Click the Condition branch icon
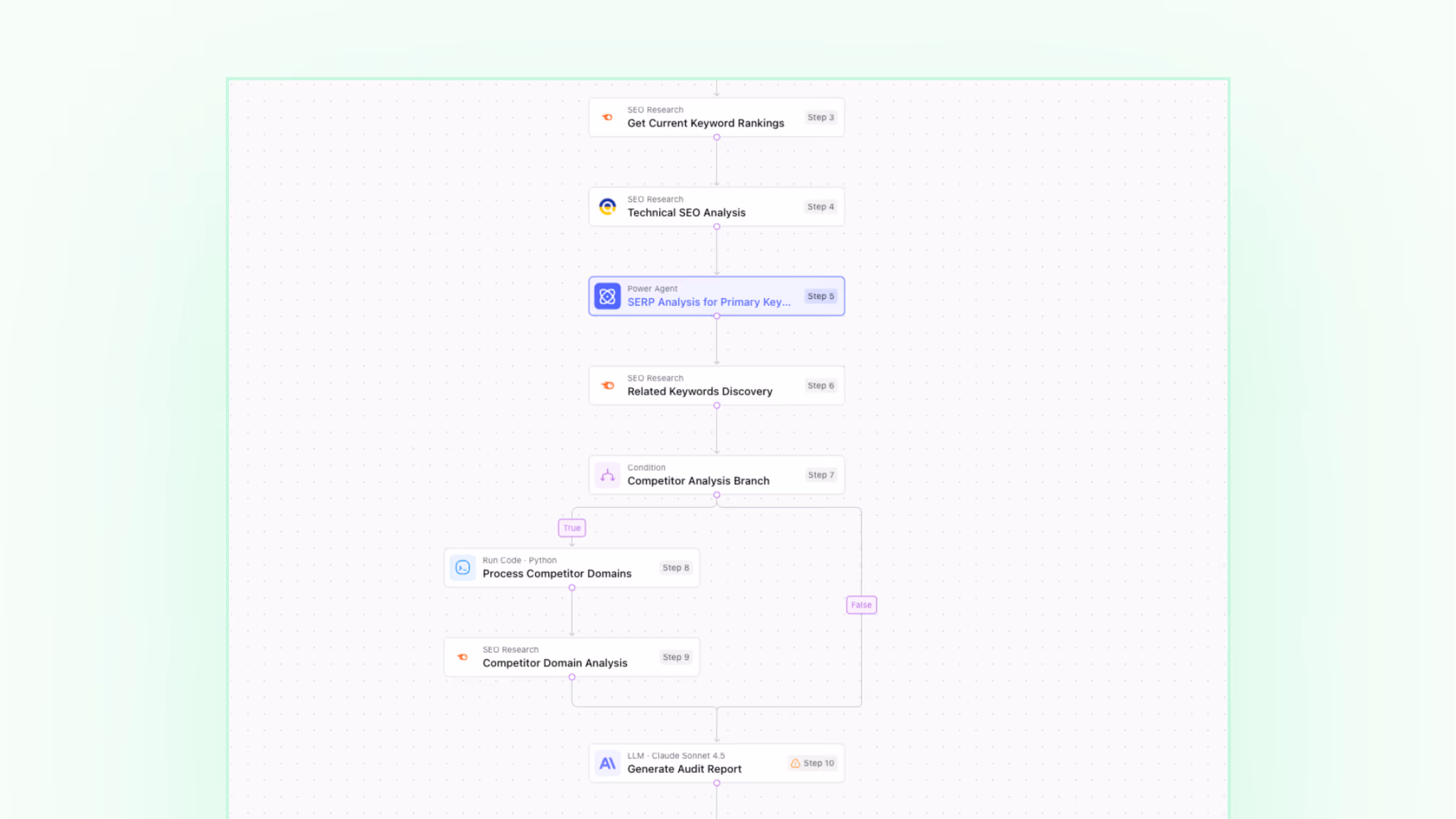The width and height of the screenshot is (1456, 819). click(x=607, y=475)
